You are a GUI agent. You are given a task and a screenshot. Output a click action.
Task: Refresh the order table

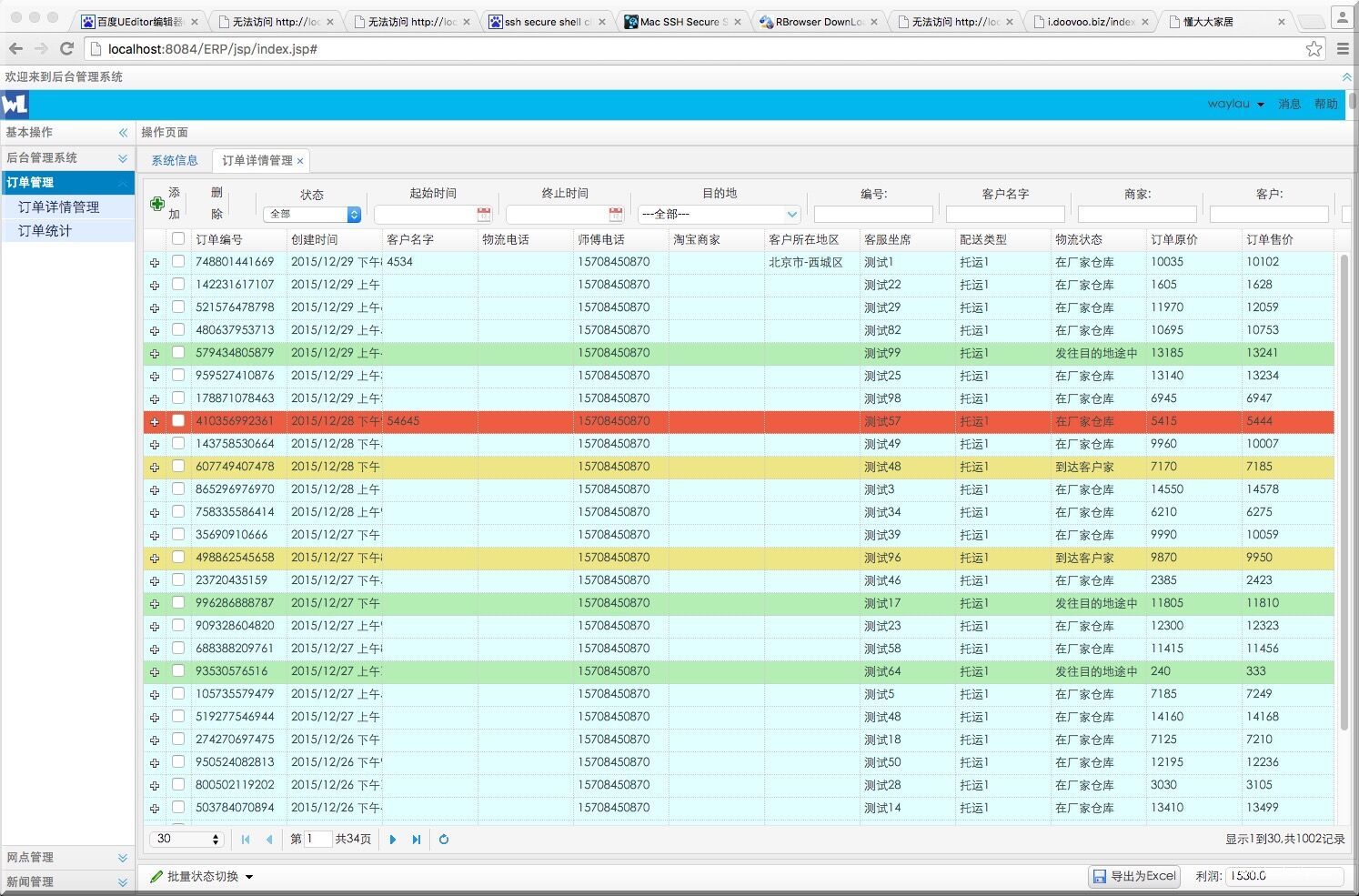point(444,840)
